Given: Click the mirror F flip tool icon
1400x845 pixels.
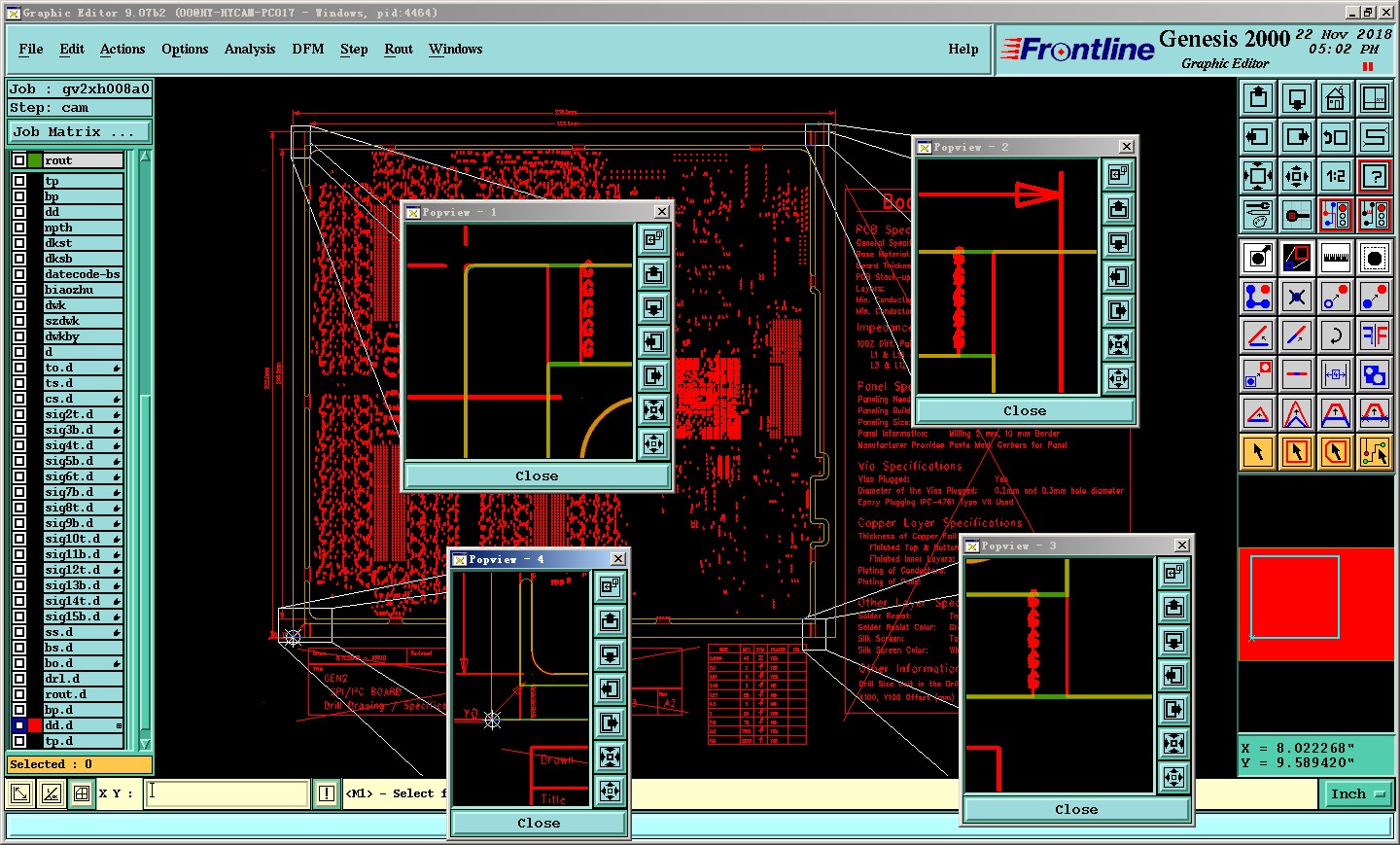Looking at the screenshot, I should coord(1375,335).
